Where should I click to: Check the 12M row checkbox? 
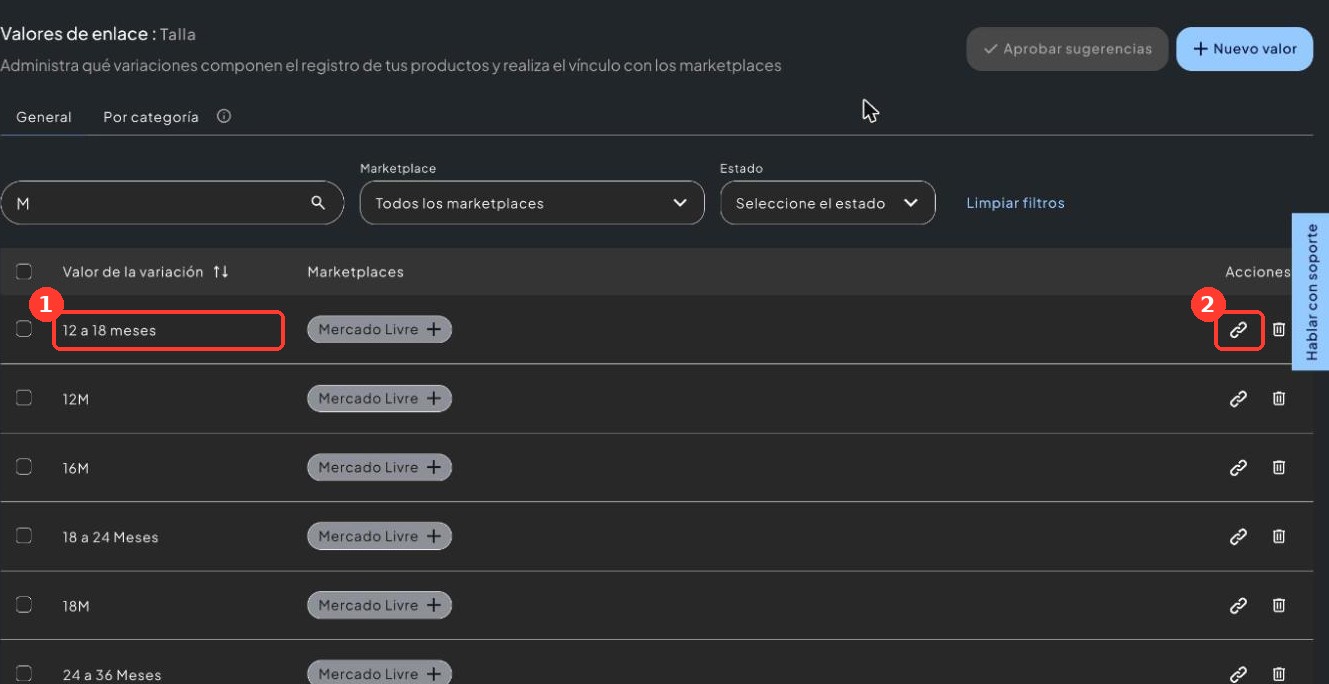tap(24, 398)
